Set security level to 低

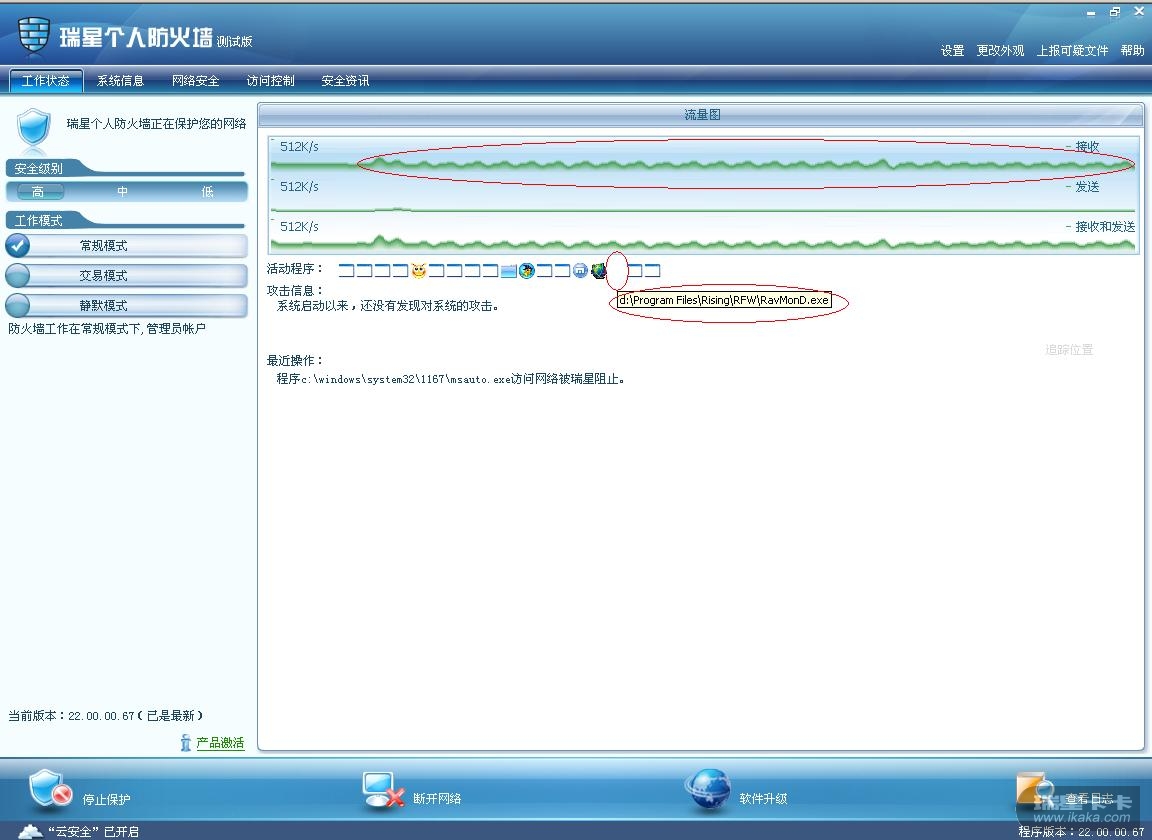(208, 192)
